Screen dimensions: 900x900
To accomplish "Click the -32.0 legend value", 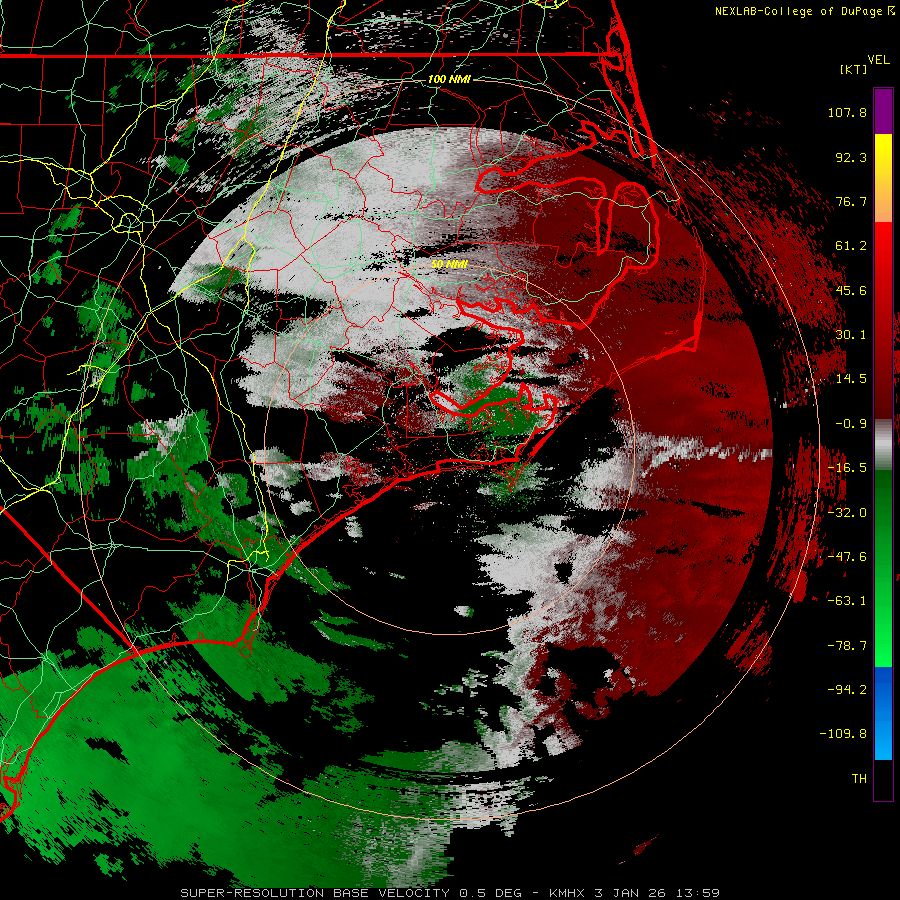I will point(847,513).
